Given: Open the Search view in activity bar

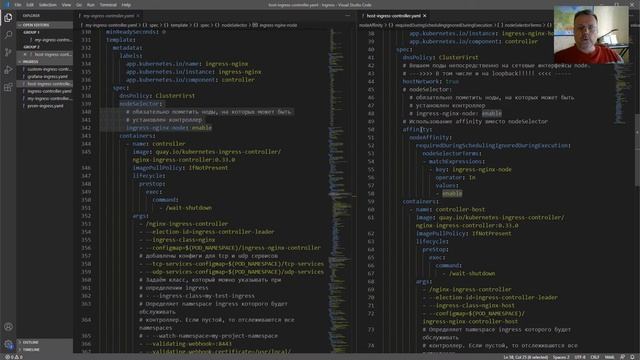Looking at the screenshot, I should pos(8,35).
